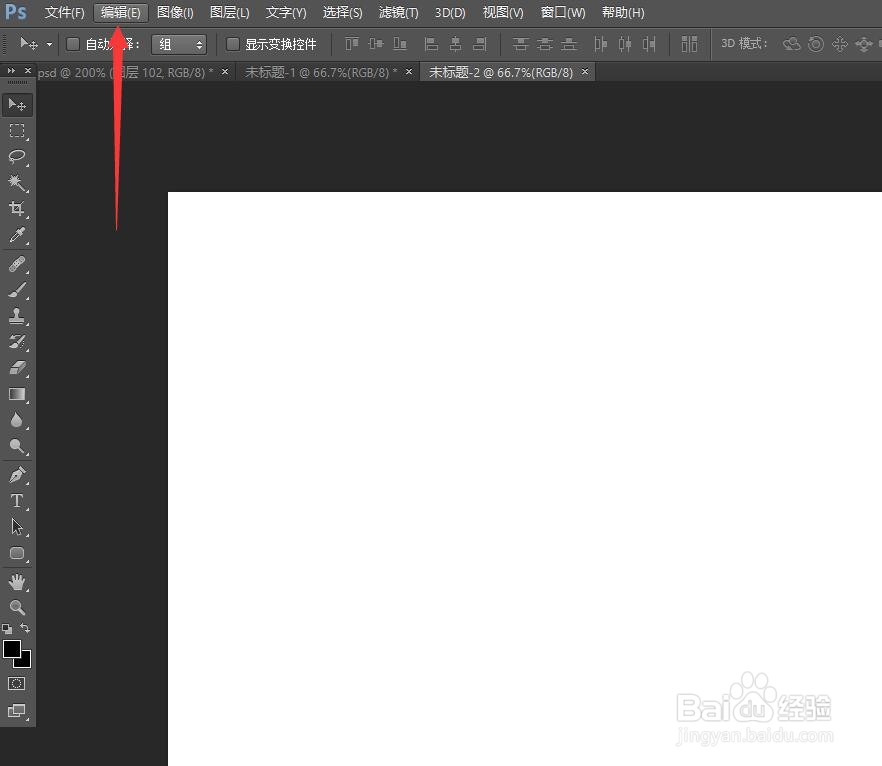Select the Blur tool
The image size is (882, 766).
click(x=17, y=420)
